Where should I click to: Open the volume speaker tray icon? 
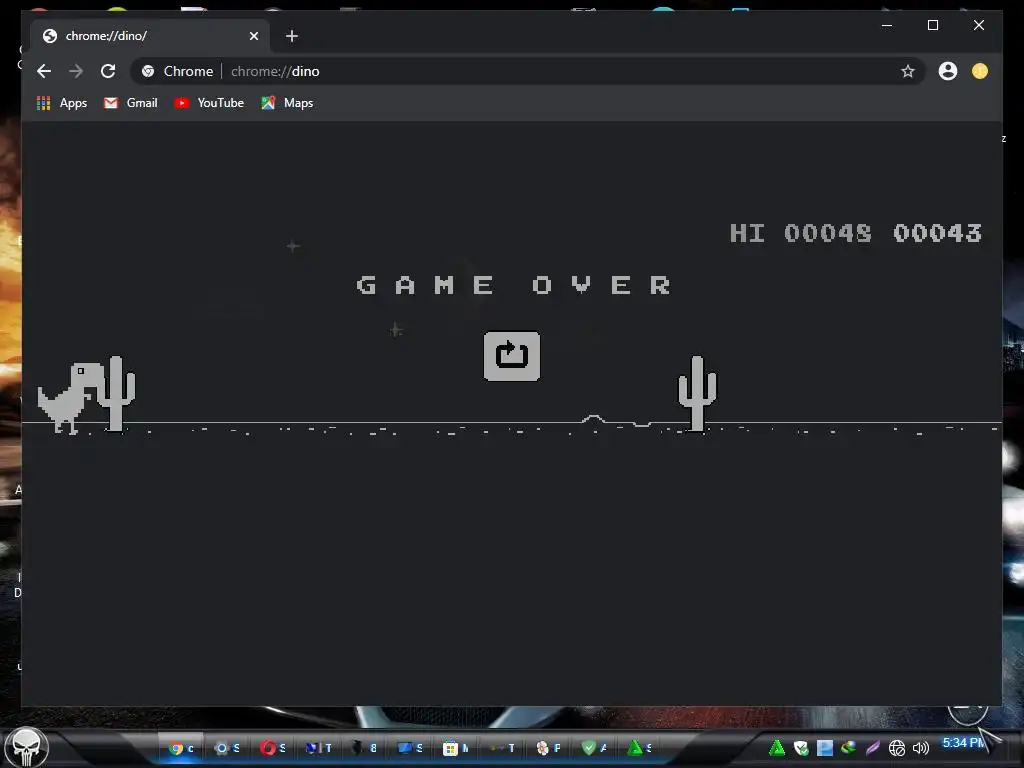[x=921, y=748]
